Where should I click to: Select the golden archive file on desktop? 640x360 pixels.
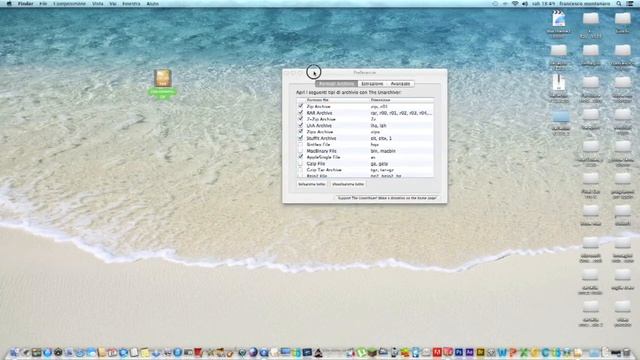[x=162, y=78]
